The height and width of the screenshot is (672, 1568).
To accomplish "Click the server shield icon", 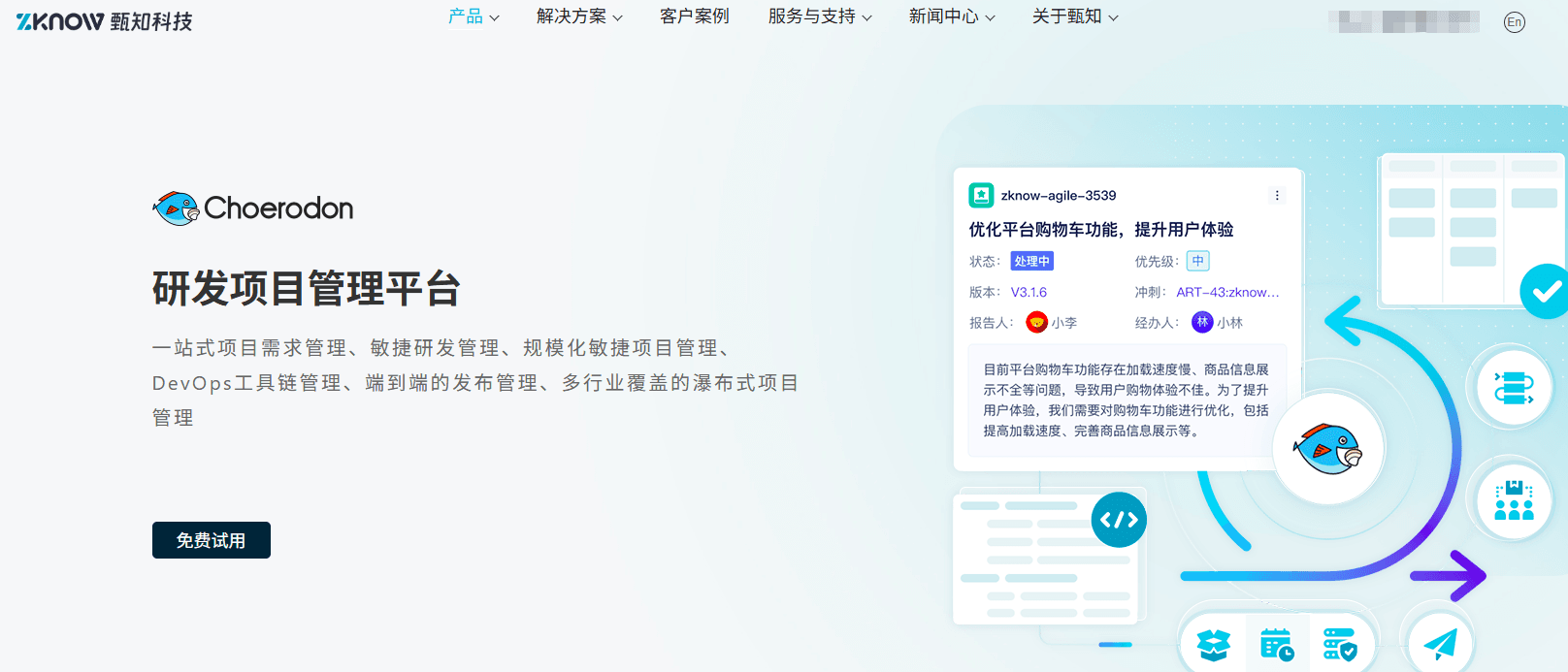I will (x=1340, y=644).
